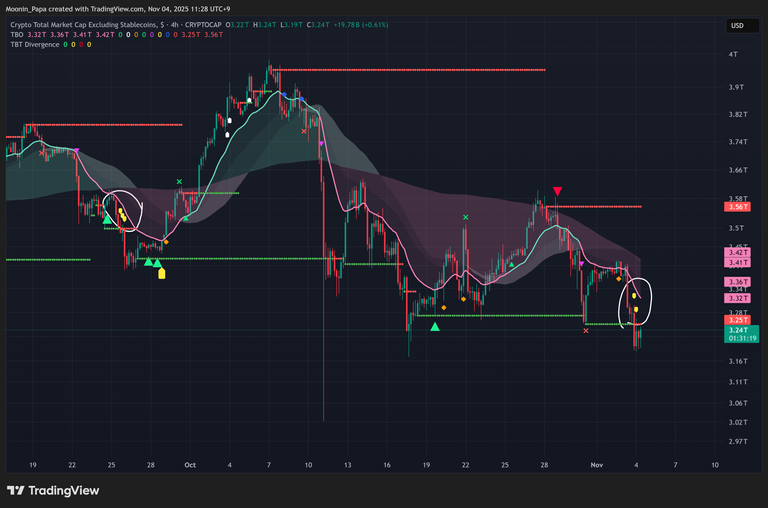Screen dimensions: 768x508
Task: Click the green up-triangle below Oct 19 low
Action: tap(435, 326)
